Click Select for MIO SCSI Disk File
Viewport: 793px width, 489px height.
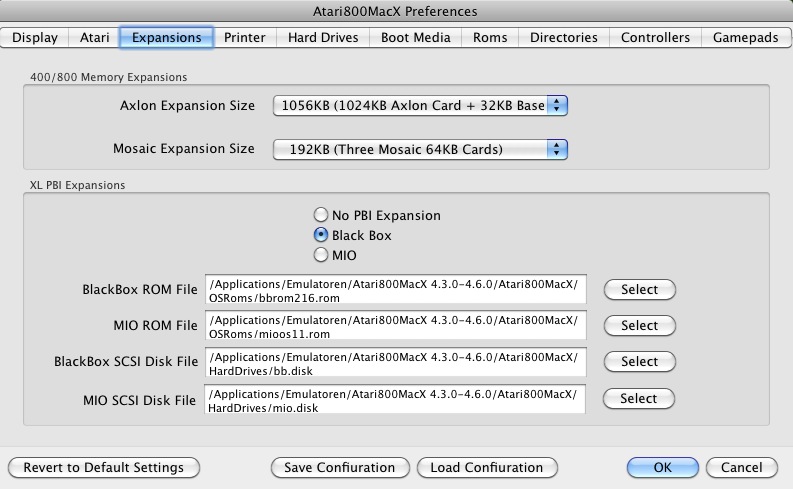(639, 398)
